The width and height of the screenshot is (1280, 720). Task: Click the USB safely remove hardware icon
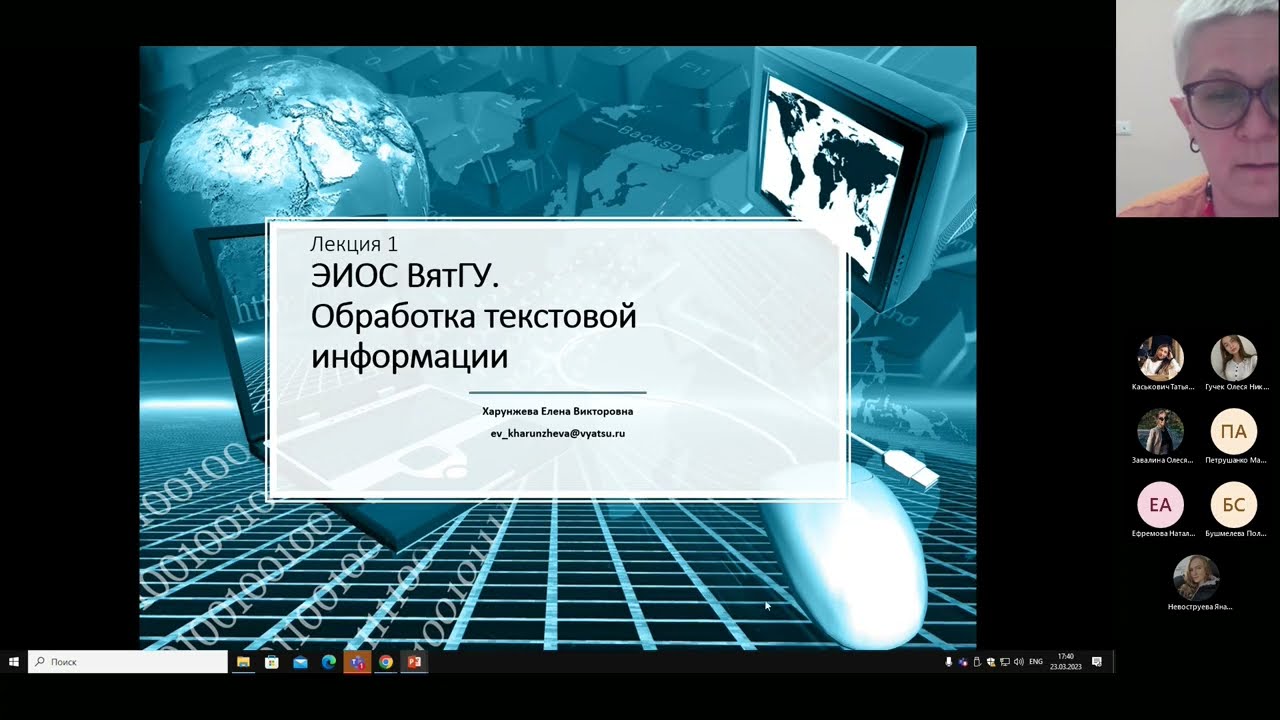pos(977,662)
